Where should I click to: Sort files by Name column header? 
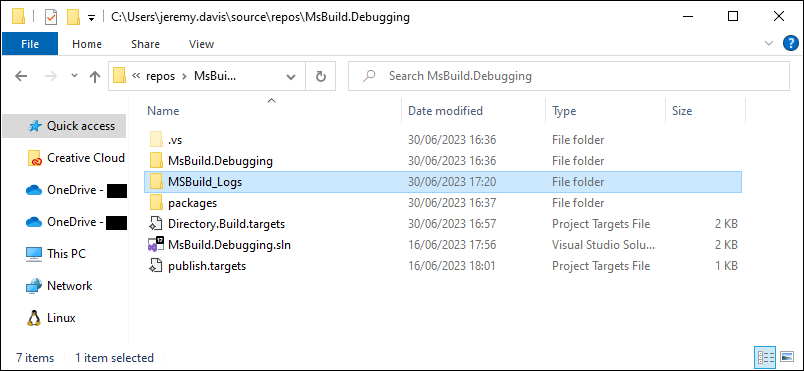[x=164, y=111]
